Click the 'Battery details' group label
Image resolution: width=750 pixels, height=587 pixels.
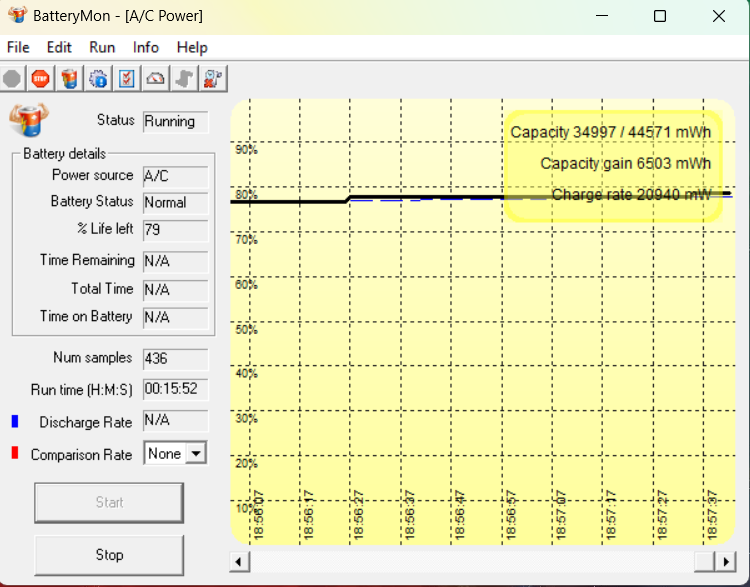[x=65, y=154]
